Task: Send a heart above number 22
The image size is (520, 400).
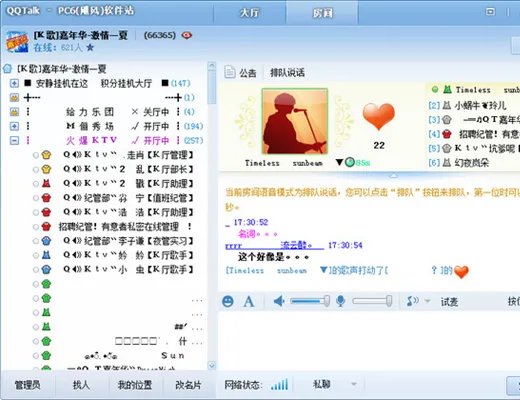Action: pyautogui.click(x=379, y=116)
